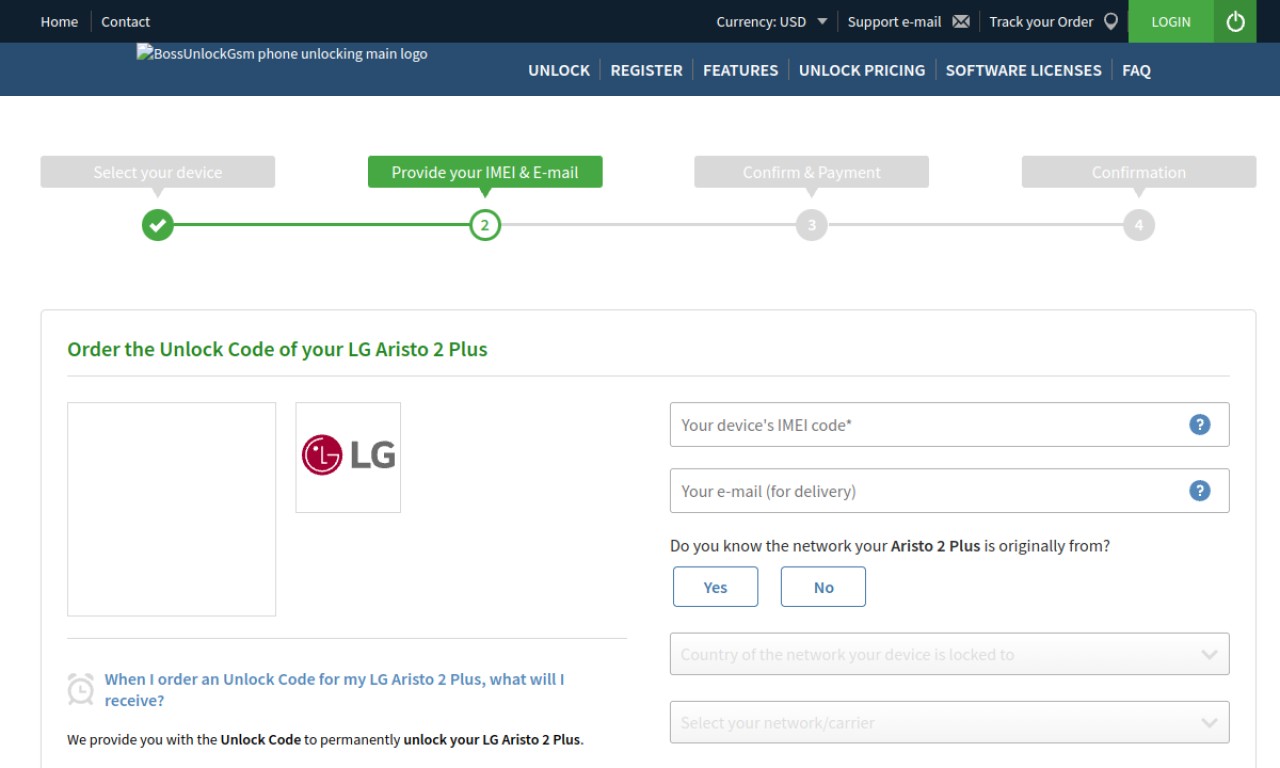
Task: Click the LG brand logo
Action: click(348, 457)
